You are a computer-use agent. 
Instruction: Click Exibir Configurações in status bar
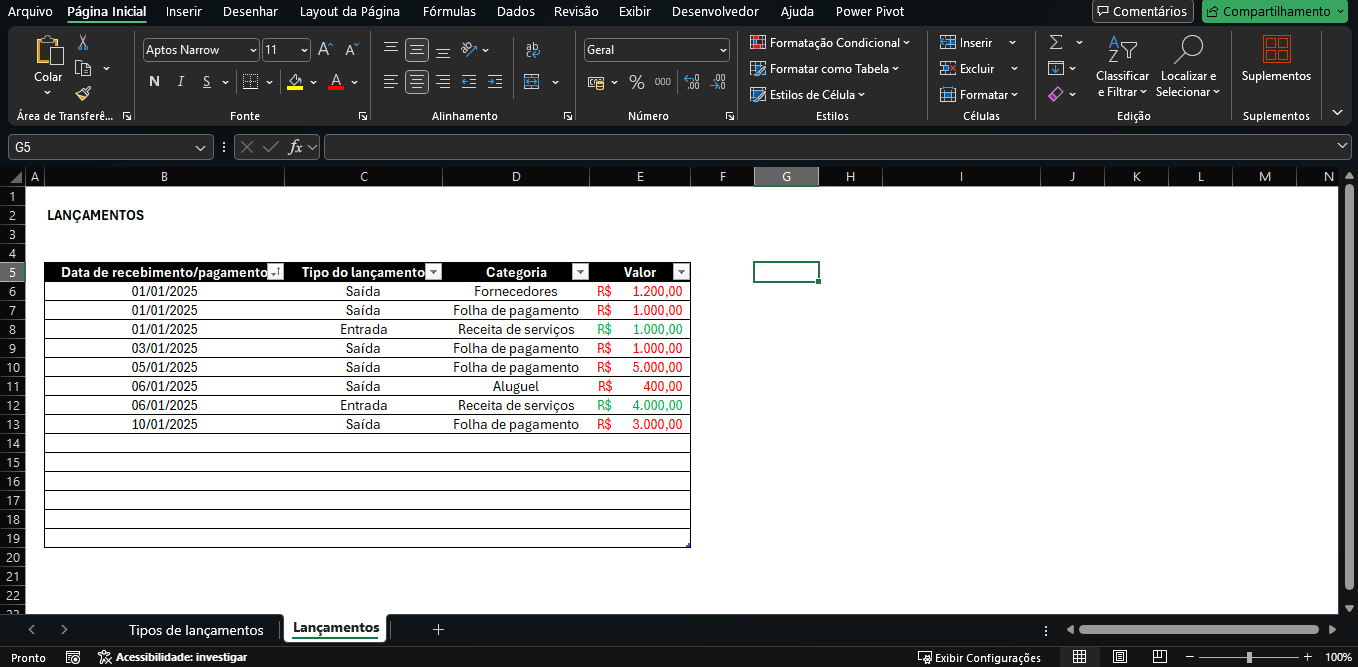point(980,658)
